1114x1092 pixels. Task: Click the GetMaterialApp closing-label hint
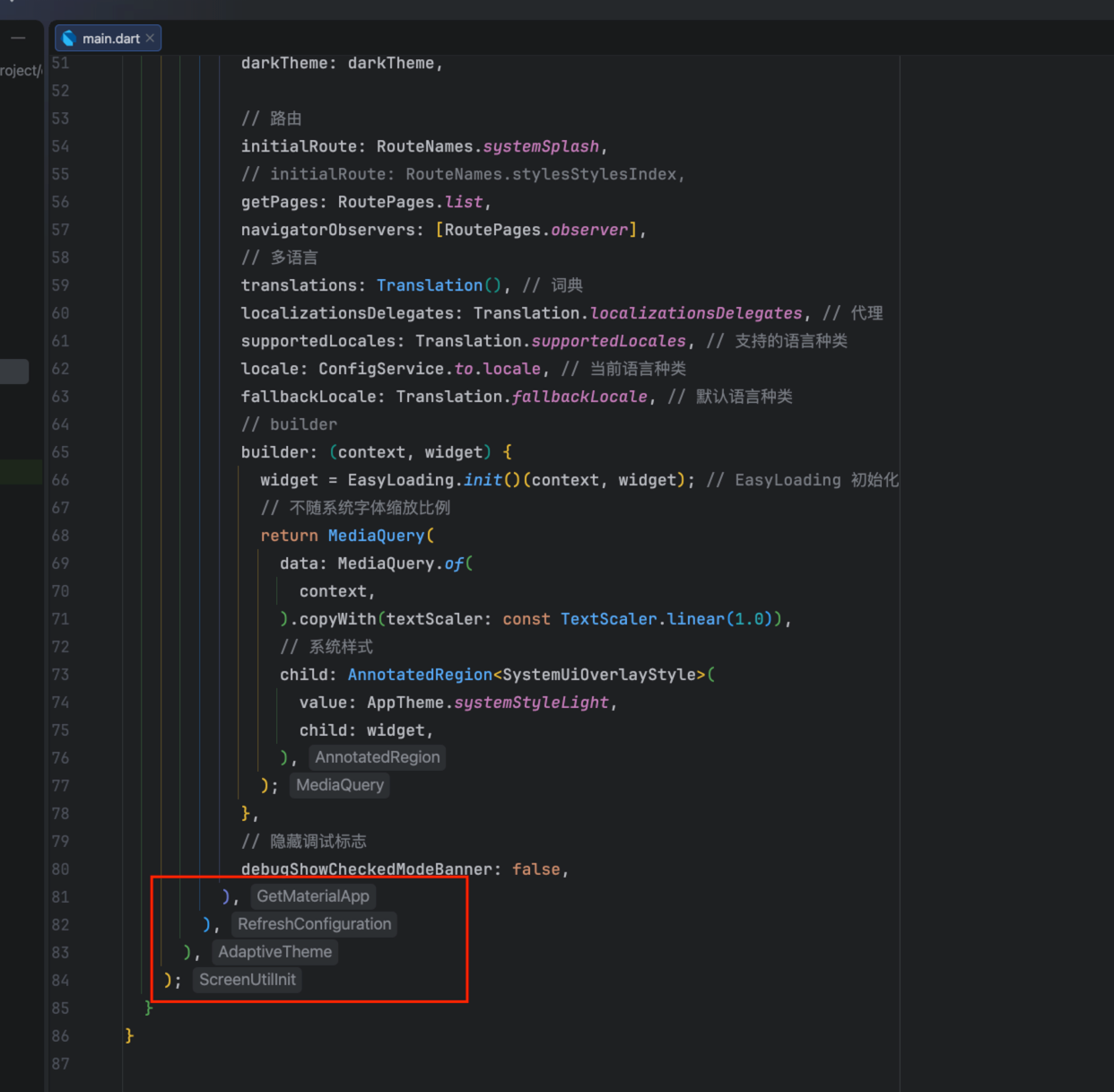click(x=312, y=896)
